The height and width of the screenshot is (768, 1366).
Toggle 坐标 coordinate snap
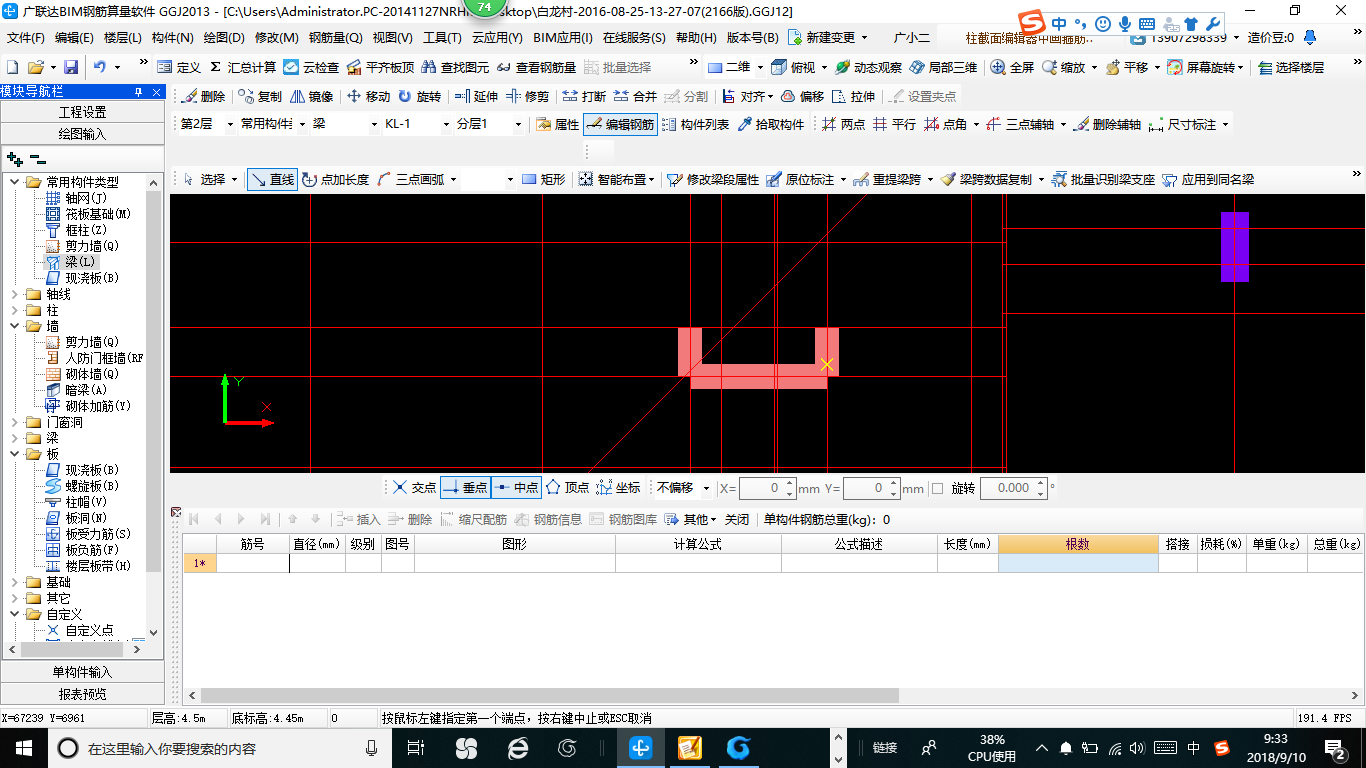(618, 488)
